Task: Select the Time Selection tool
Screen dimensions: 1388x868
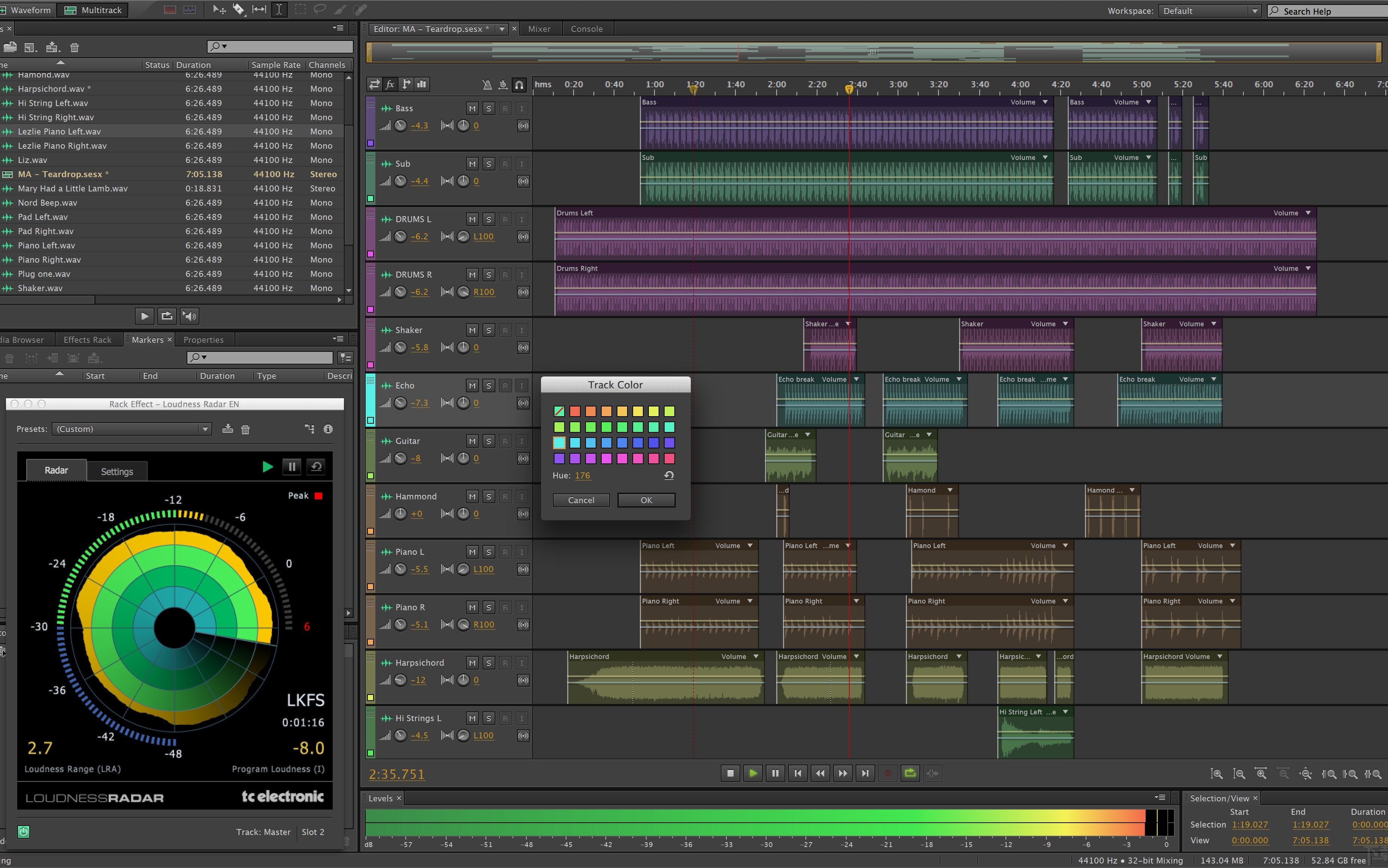Action: pos(279,10)
